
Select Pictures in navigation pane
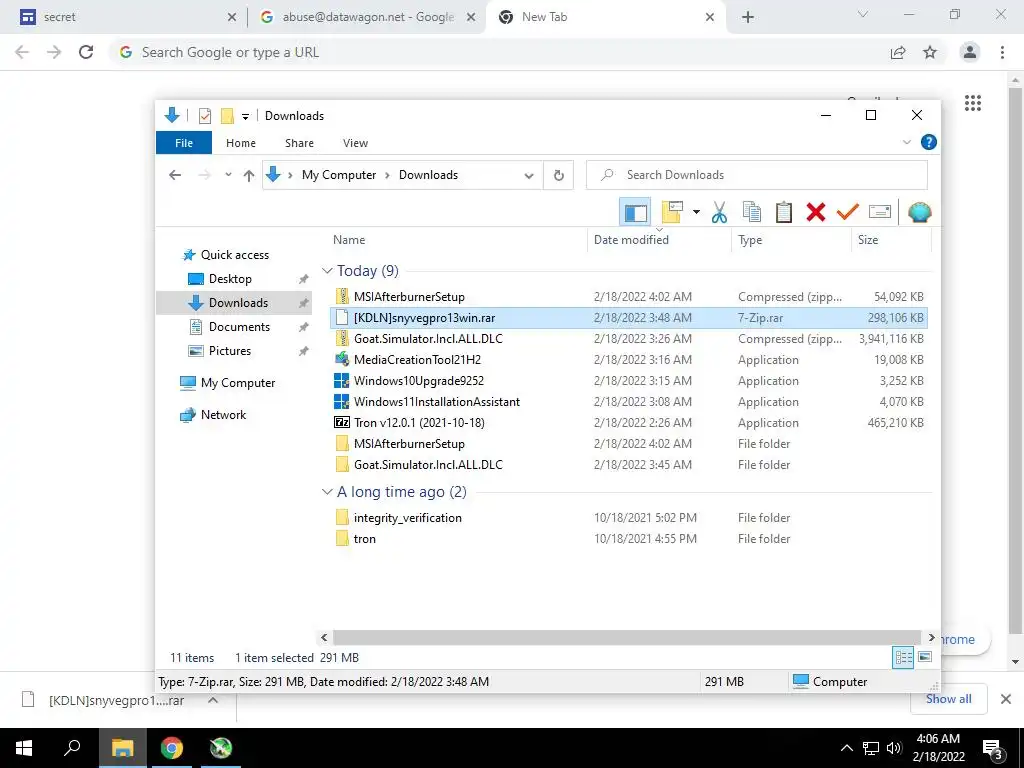(x=229, y=351)
